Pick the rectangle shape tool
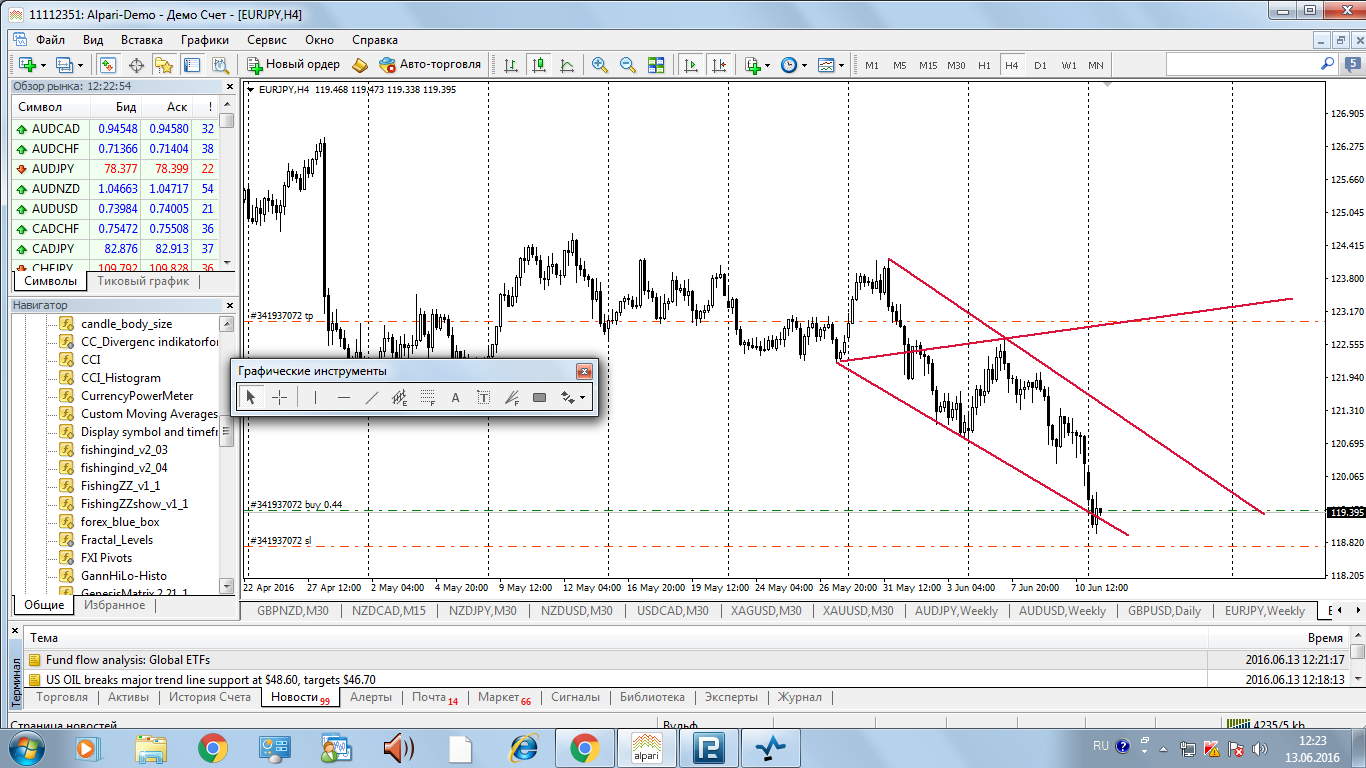The height and width of the screenshot is (768, 1366). point(540,397)
